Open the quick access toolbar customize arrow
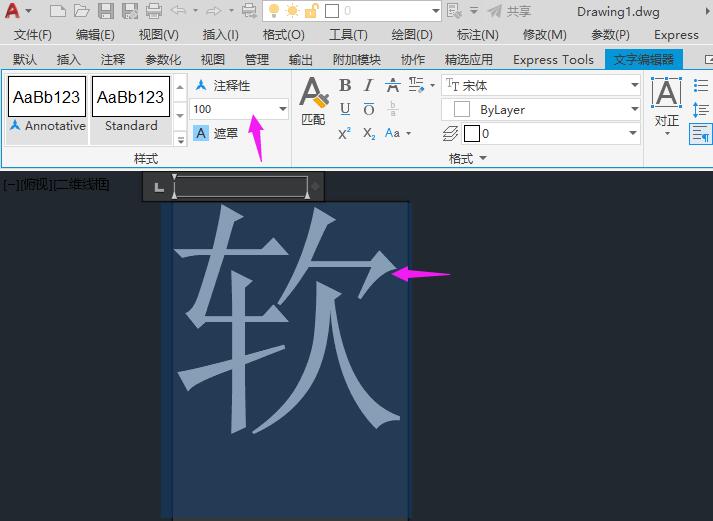 [x=474, y=10]
